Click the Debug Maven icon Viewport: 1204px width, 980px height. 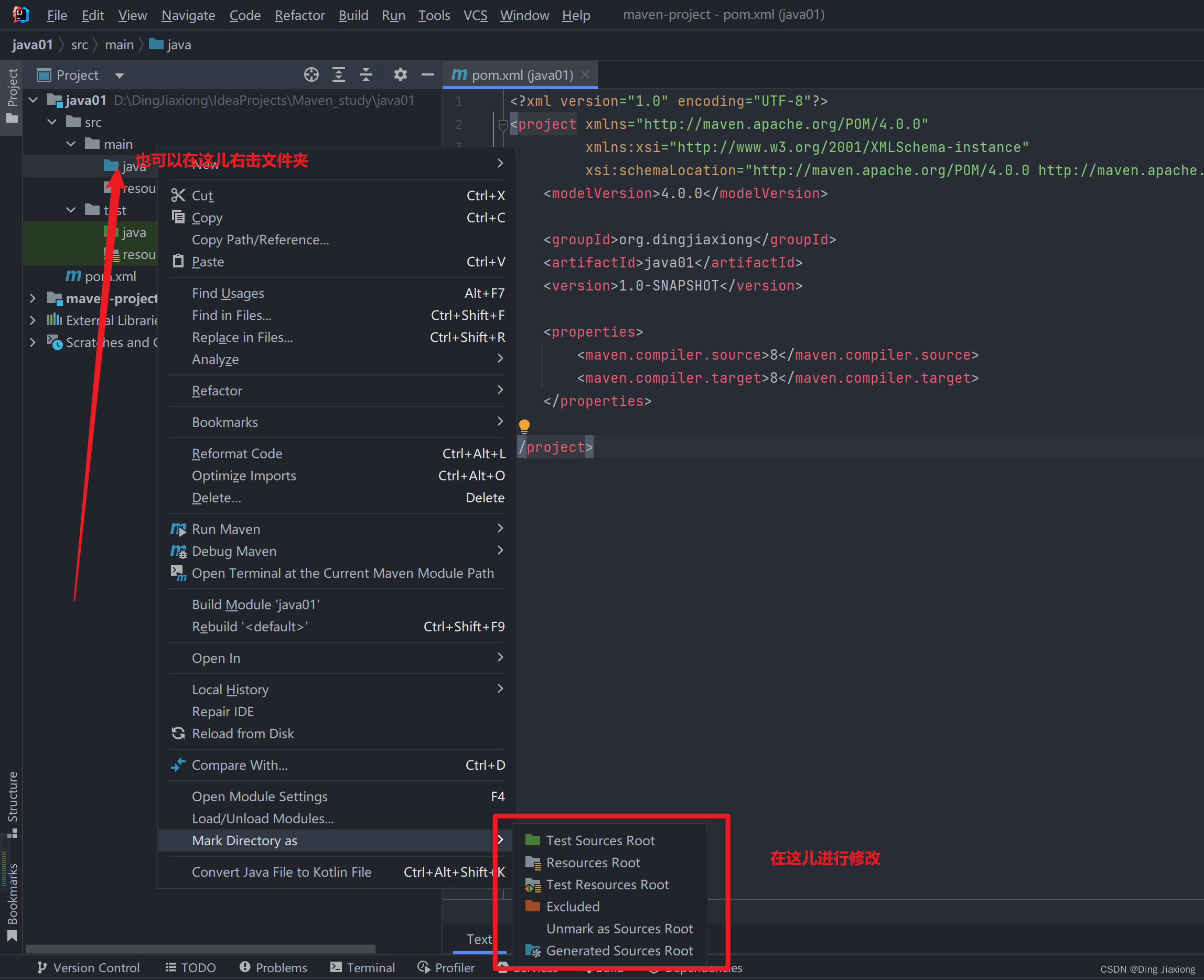click(x=178, y=551)
